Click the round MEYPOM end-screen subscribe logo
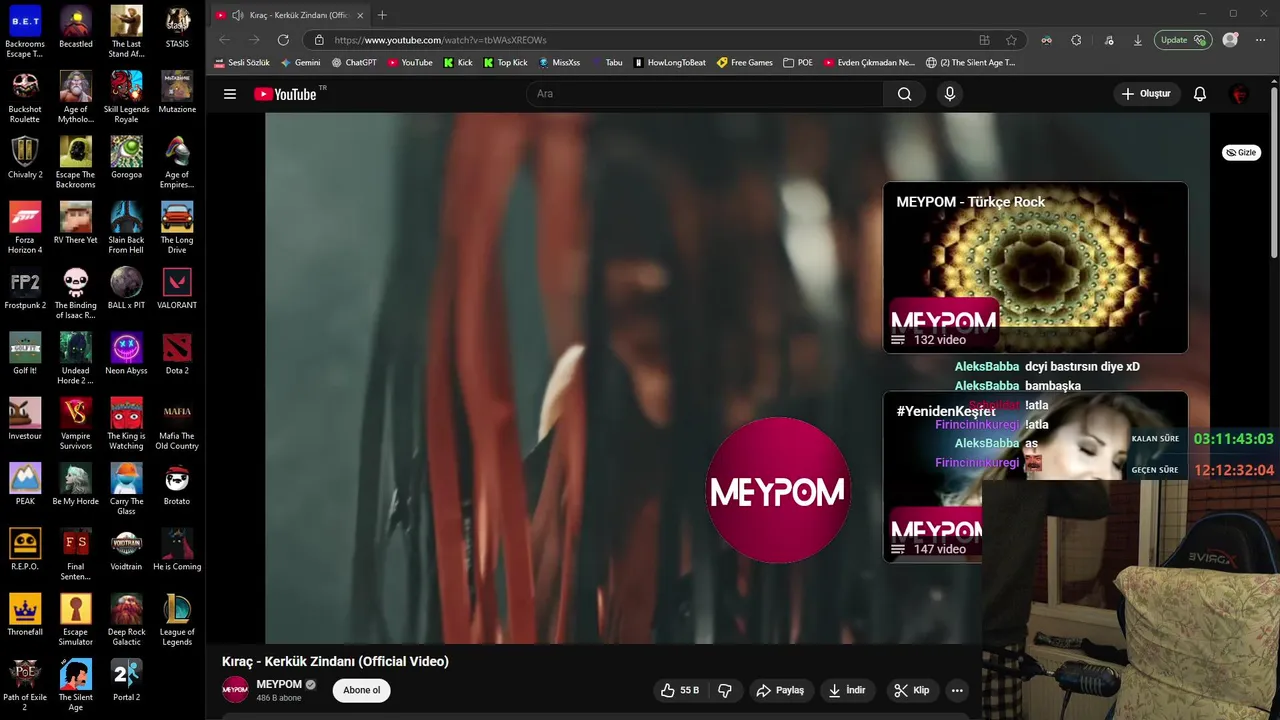The width and height of the screenshot is (1280, 720). coord(778,490)
